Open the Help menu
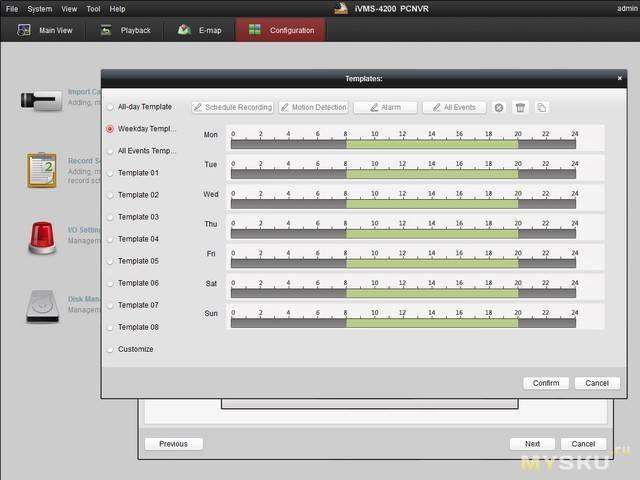This screenshot has height=480, width=640. coord(117,9)
